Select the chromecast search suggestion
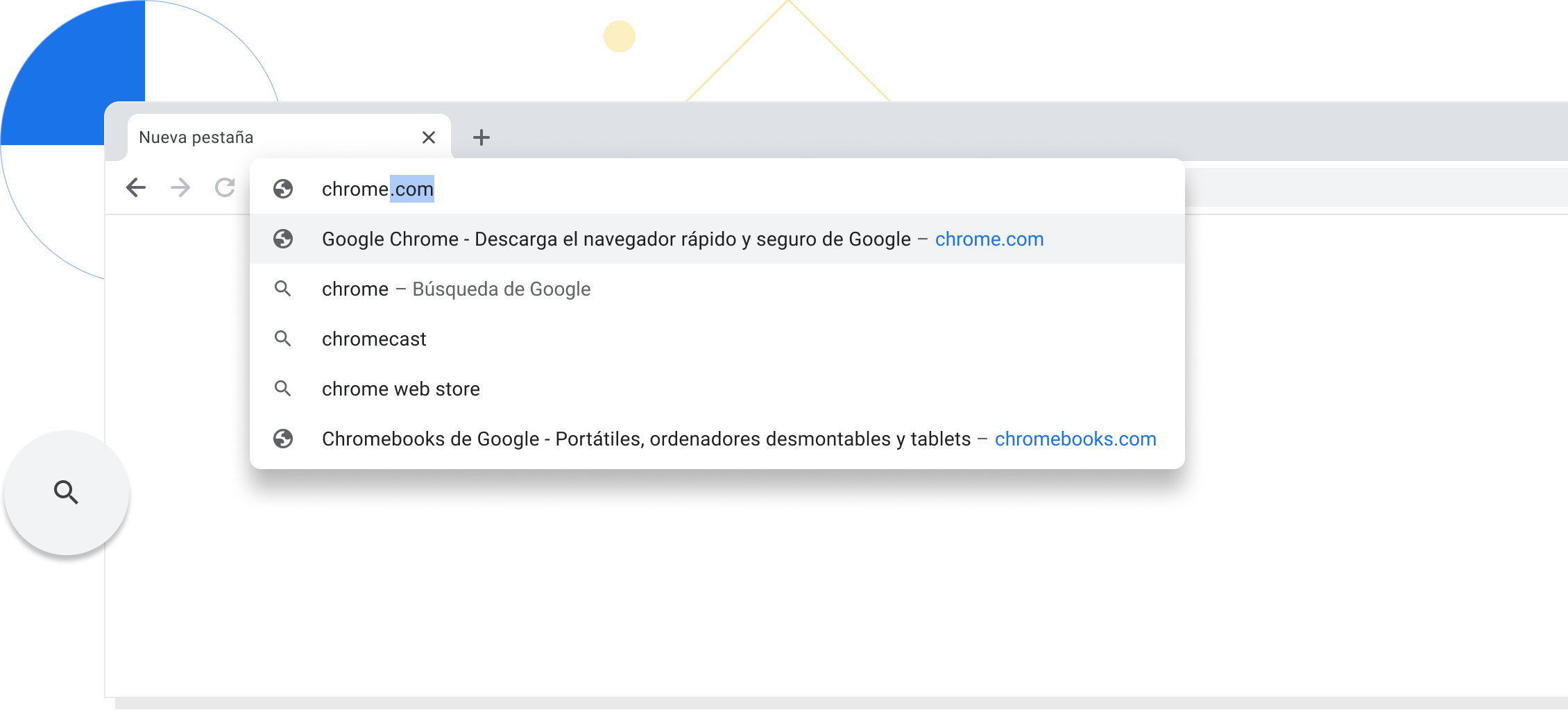The width and height of the screenshot is (1568, 712). (x=374, y=339)
